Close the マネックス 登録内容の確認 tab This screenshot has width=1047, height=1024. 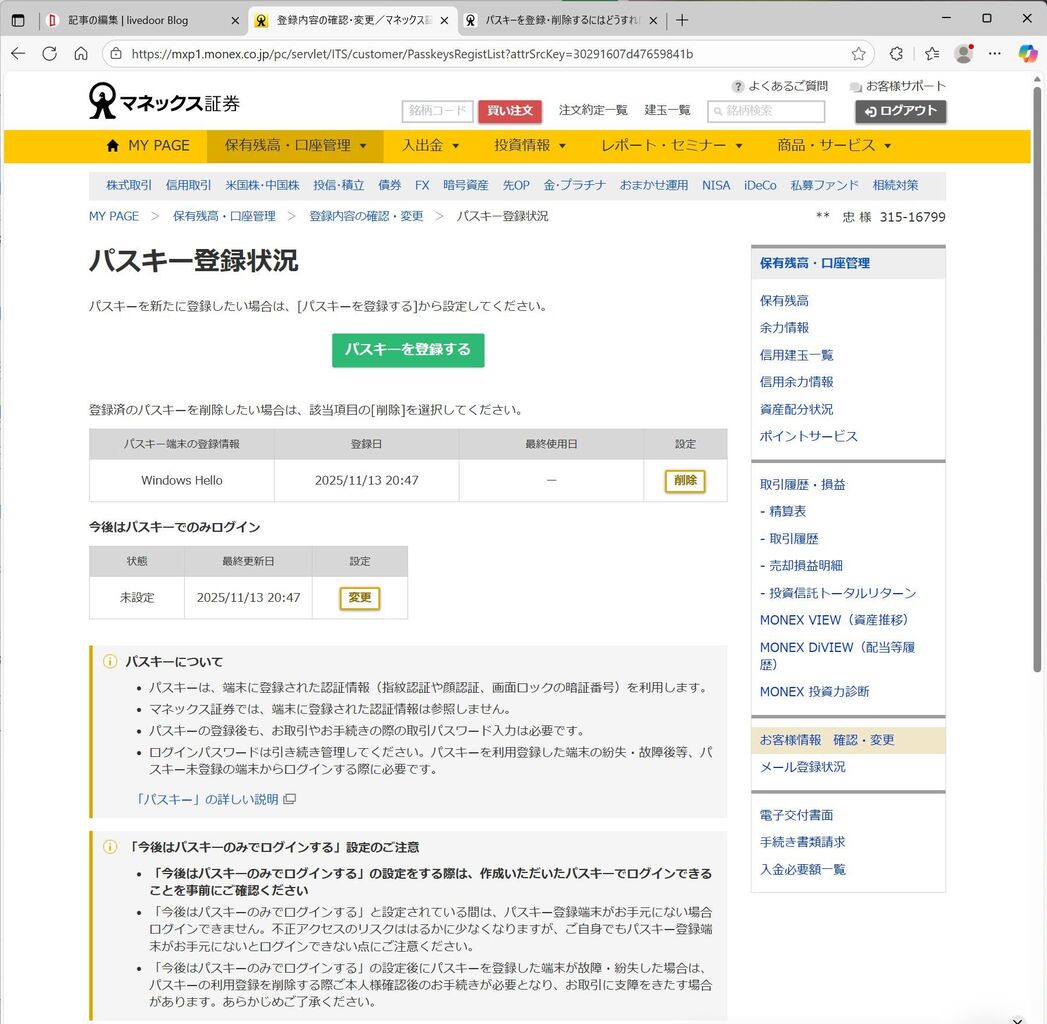pyautogui.click(x=444, y=21)
